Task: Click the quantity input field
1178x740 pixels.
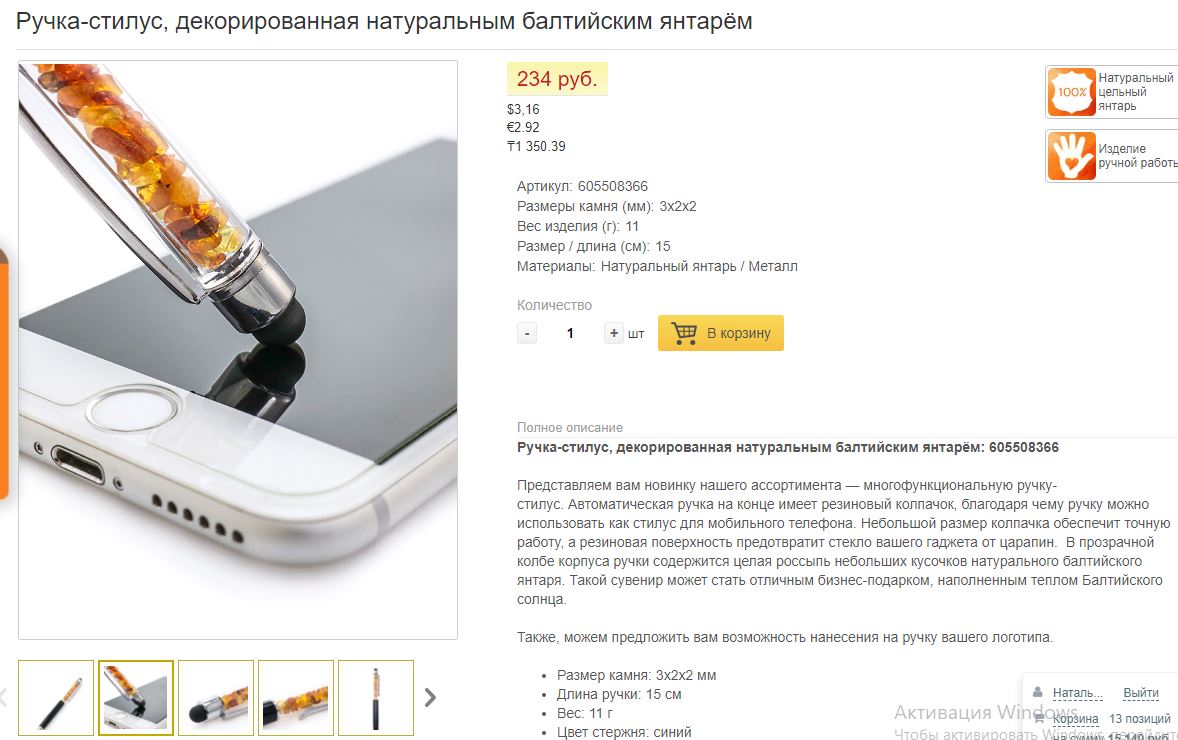Action: click(x=570, y=333)
